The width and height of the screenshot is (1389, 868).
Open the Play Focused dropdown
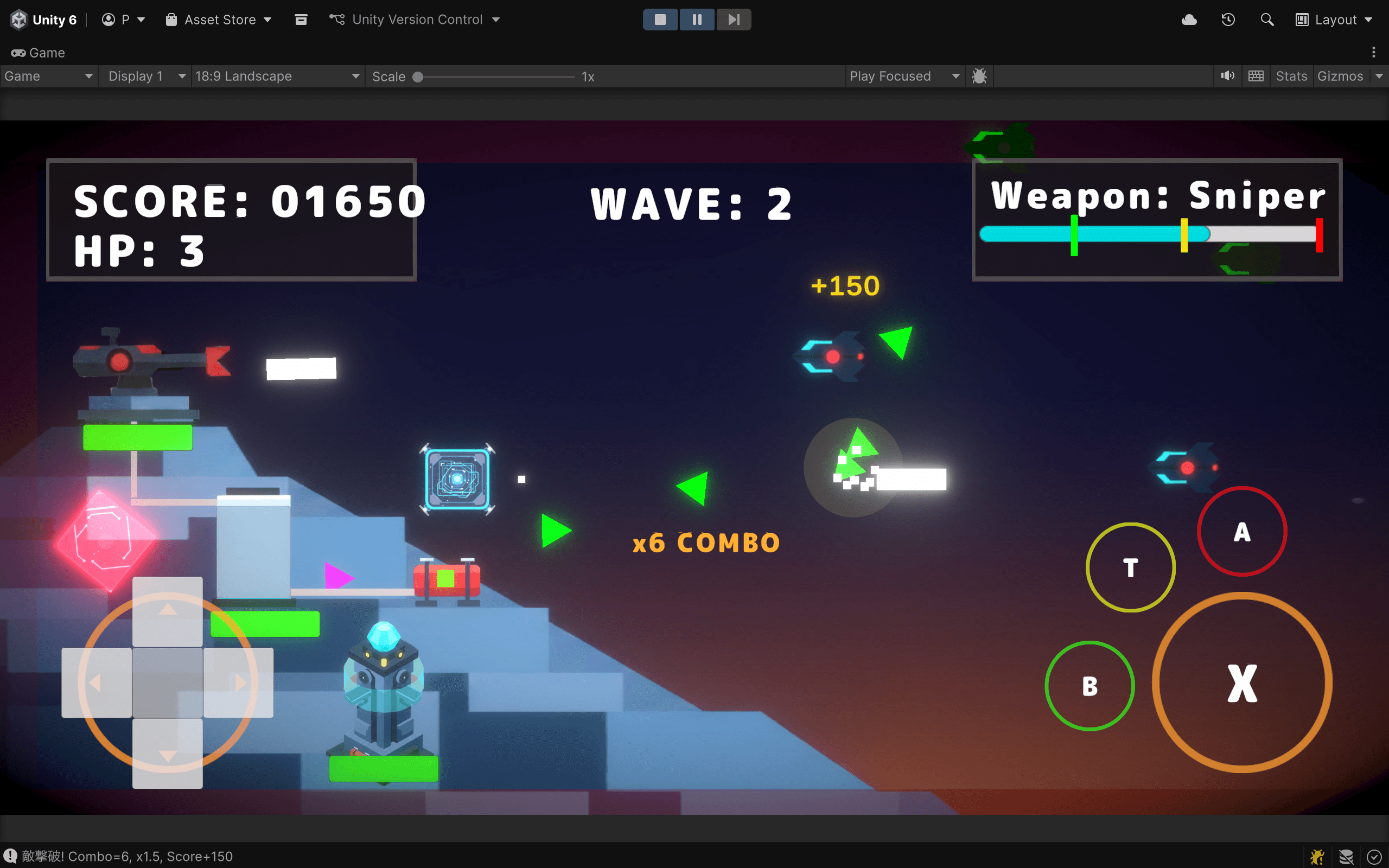[904, 76]
